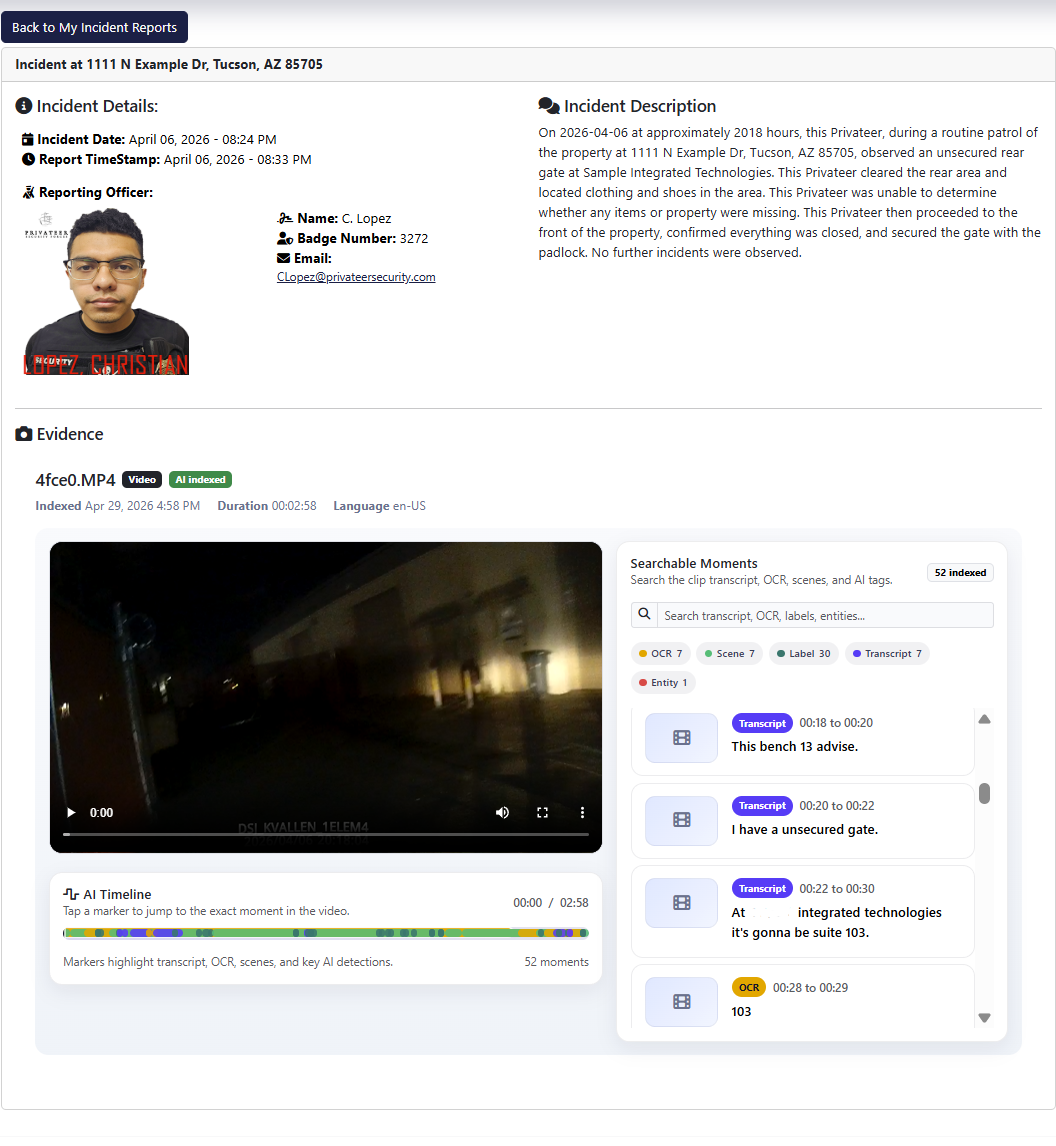Open the film thumbnail for 'I have a unsecured gate'
This screenshot has width=1056, height=1146.
[680, 820]
